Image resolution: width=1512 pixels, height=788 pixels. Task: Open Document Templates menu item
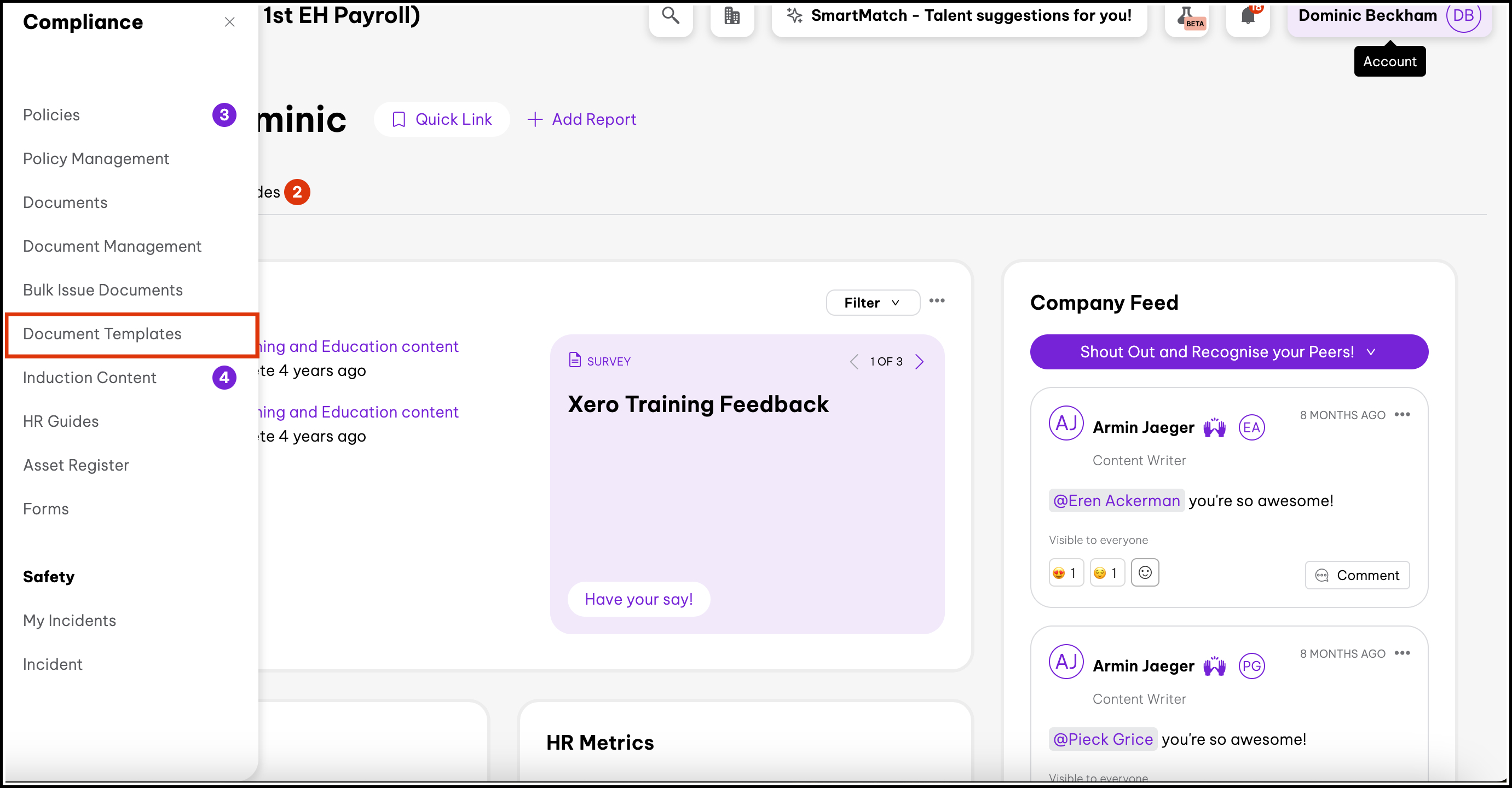pos(102,334)
